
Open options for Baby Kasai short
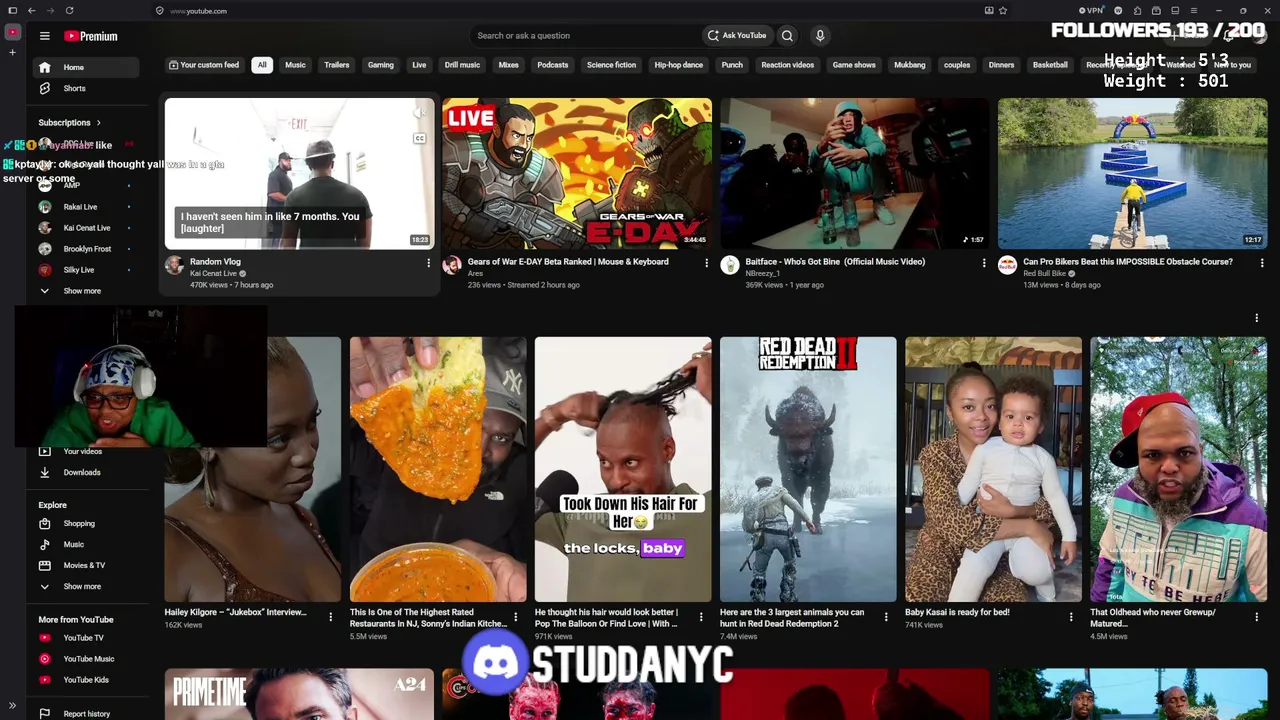[x=1071, y=617]
